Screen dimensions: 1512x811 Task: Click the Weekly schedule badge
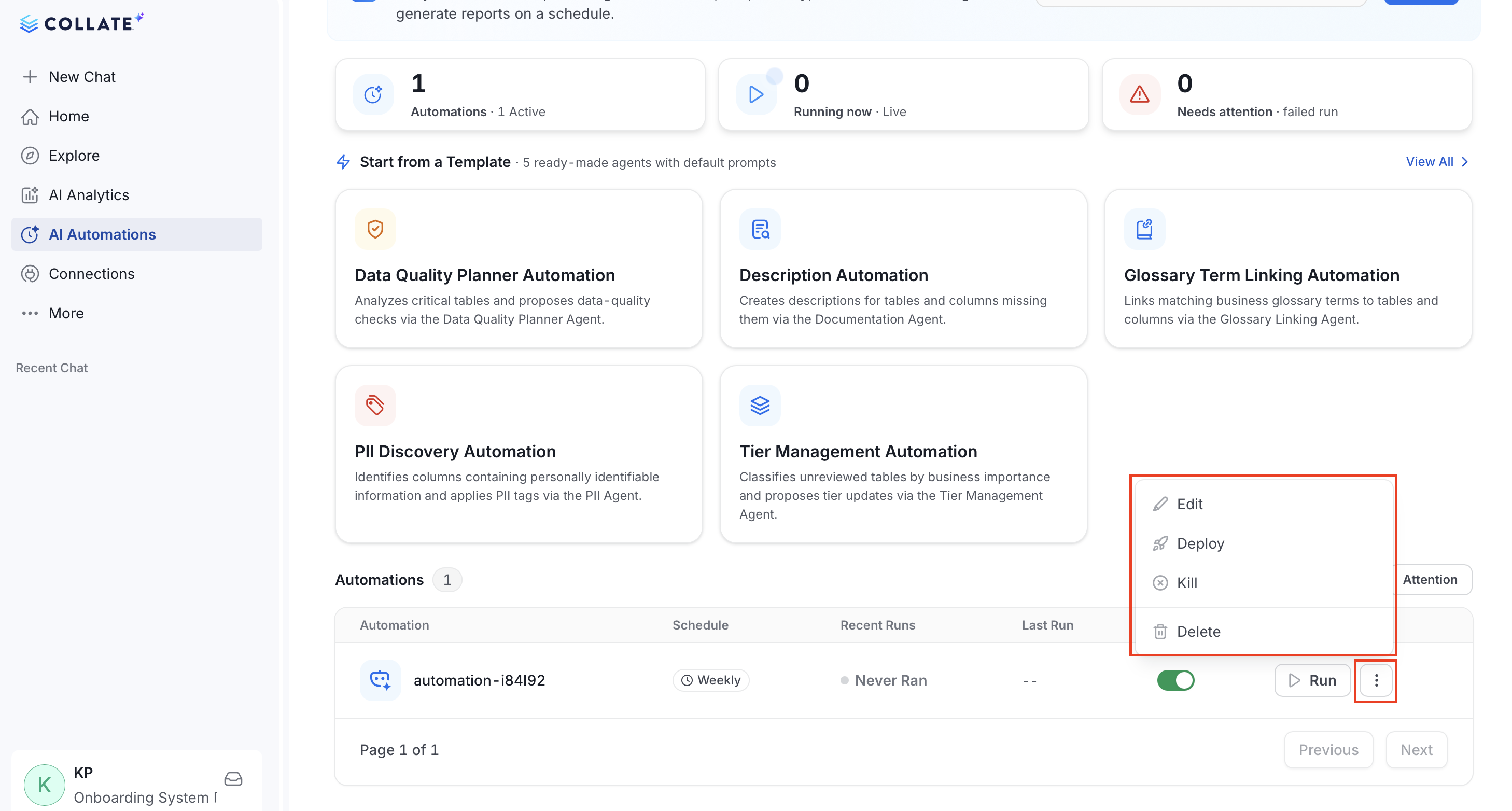(x=711, y=681)
